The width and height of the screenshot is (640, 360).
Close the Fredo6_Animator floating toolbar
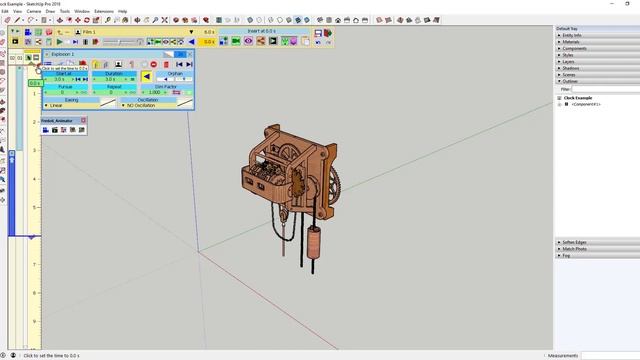[x=83, y=120]
